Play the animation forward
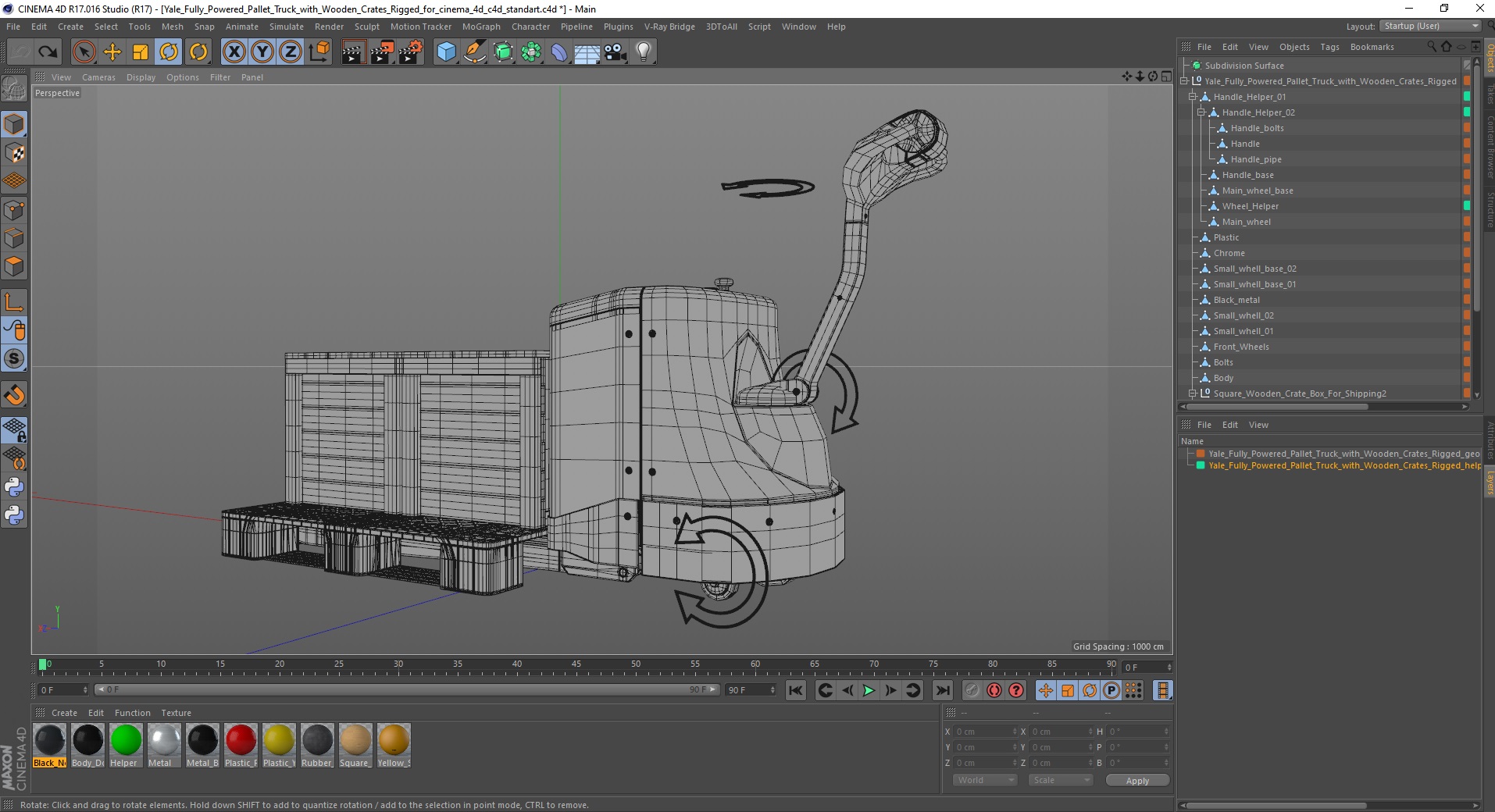Screen dimensions: 1495x812 869,690
